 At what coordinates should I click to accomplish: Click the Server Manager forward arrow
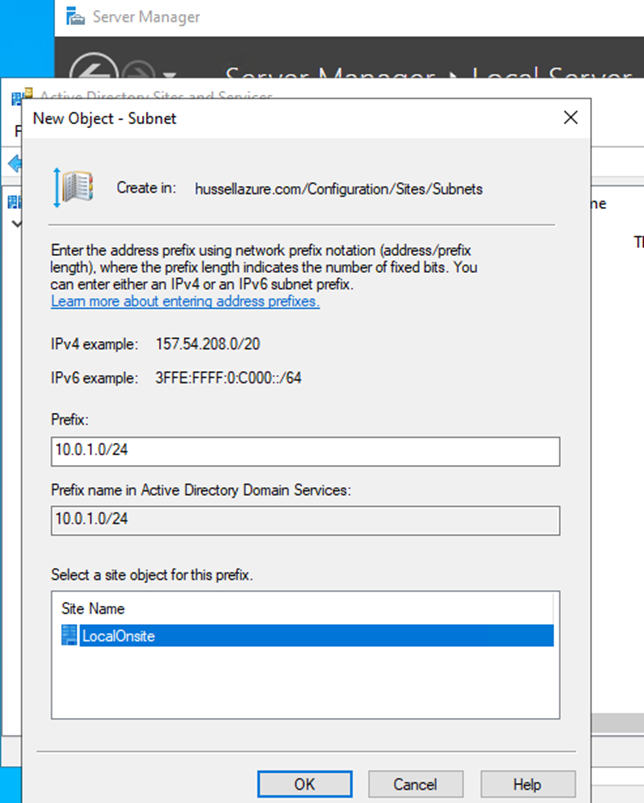coord(139,70)
